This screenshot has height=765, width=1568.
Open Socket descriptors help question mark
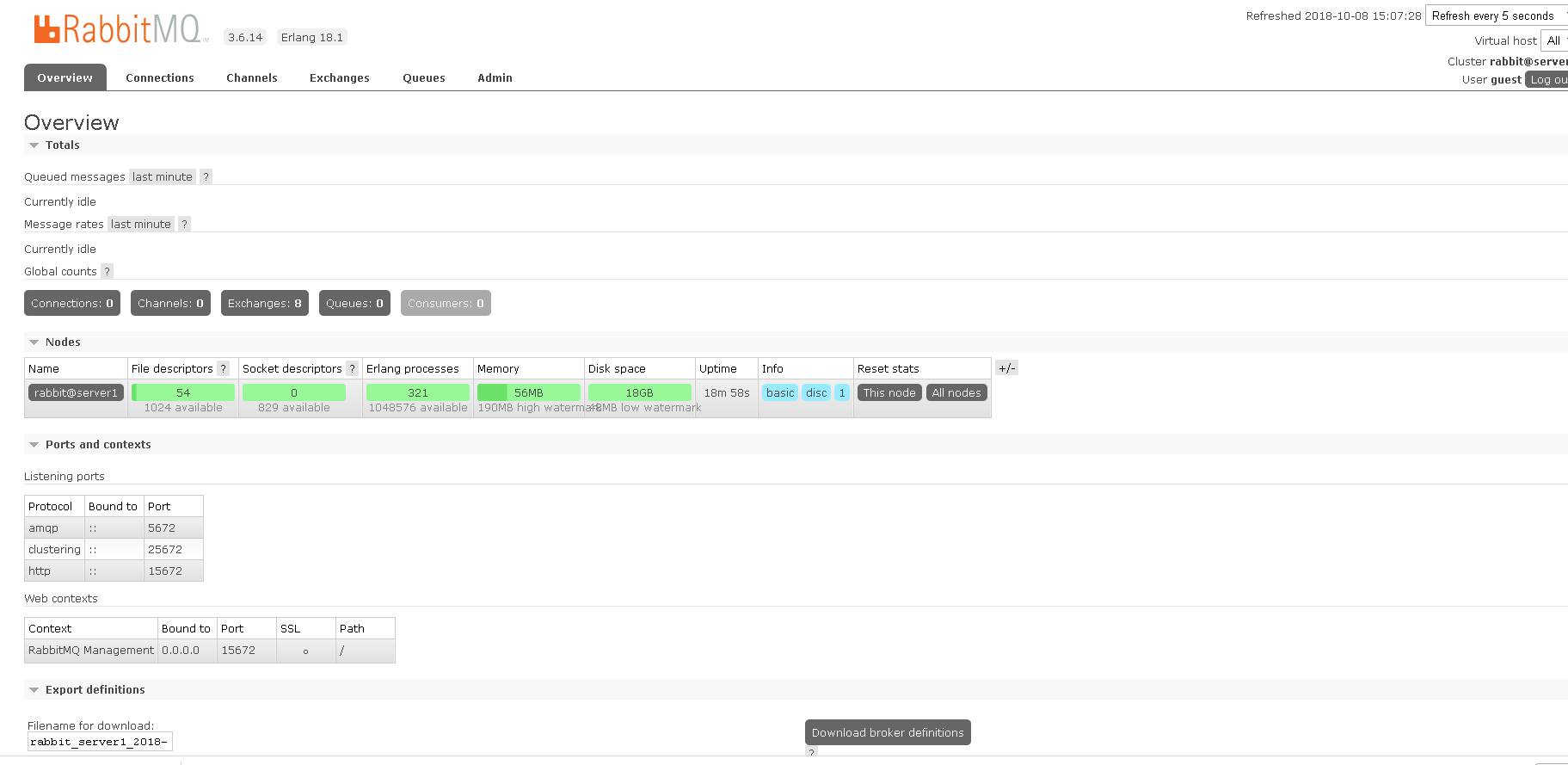click(x=352, y=368)
